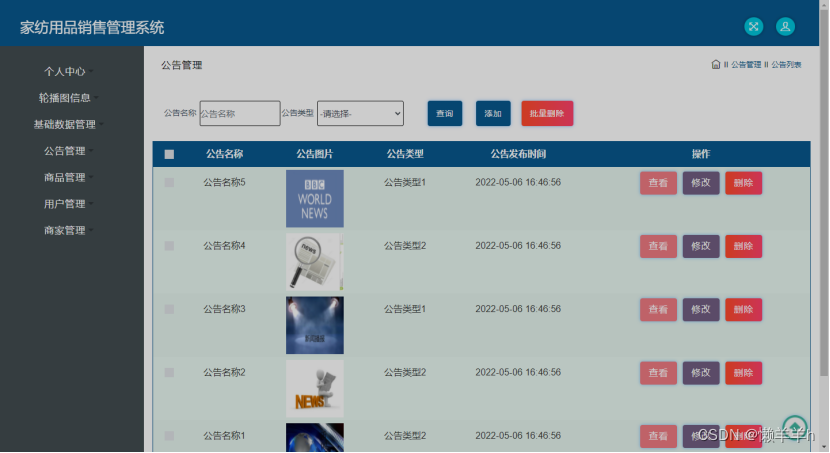Click the 查询 search button
This screenshot has width=830, height=453.
click(445, 113)
